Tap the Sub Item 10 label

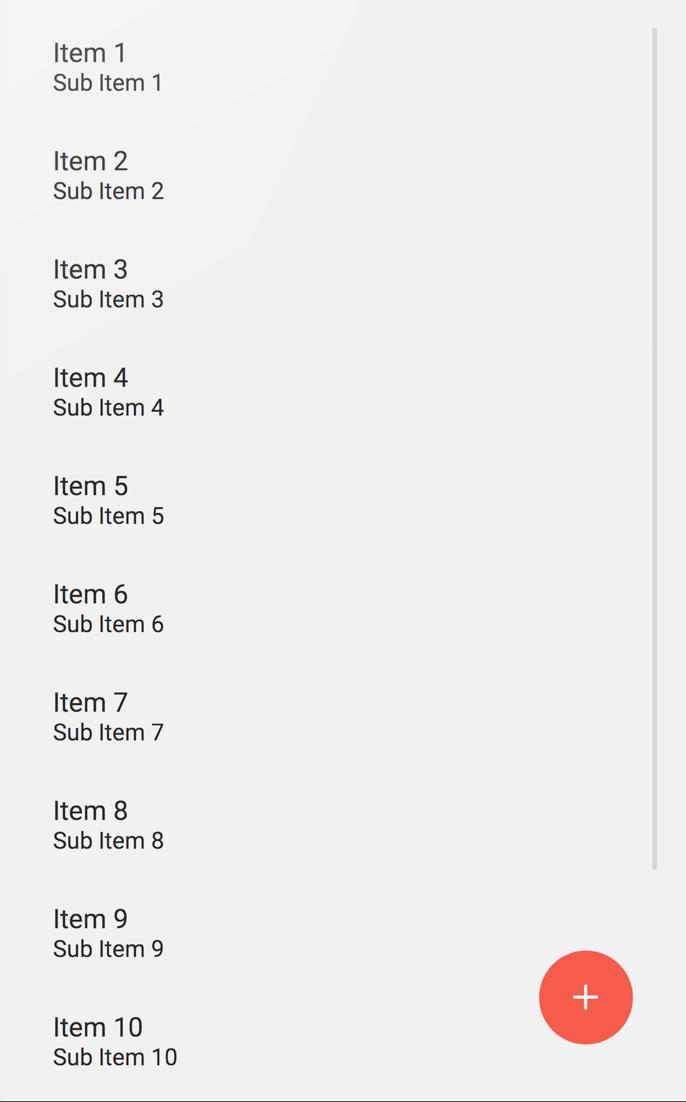pos(115,1057)
